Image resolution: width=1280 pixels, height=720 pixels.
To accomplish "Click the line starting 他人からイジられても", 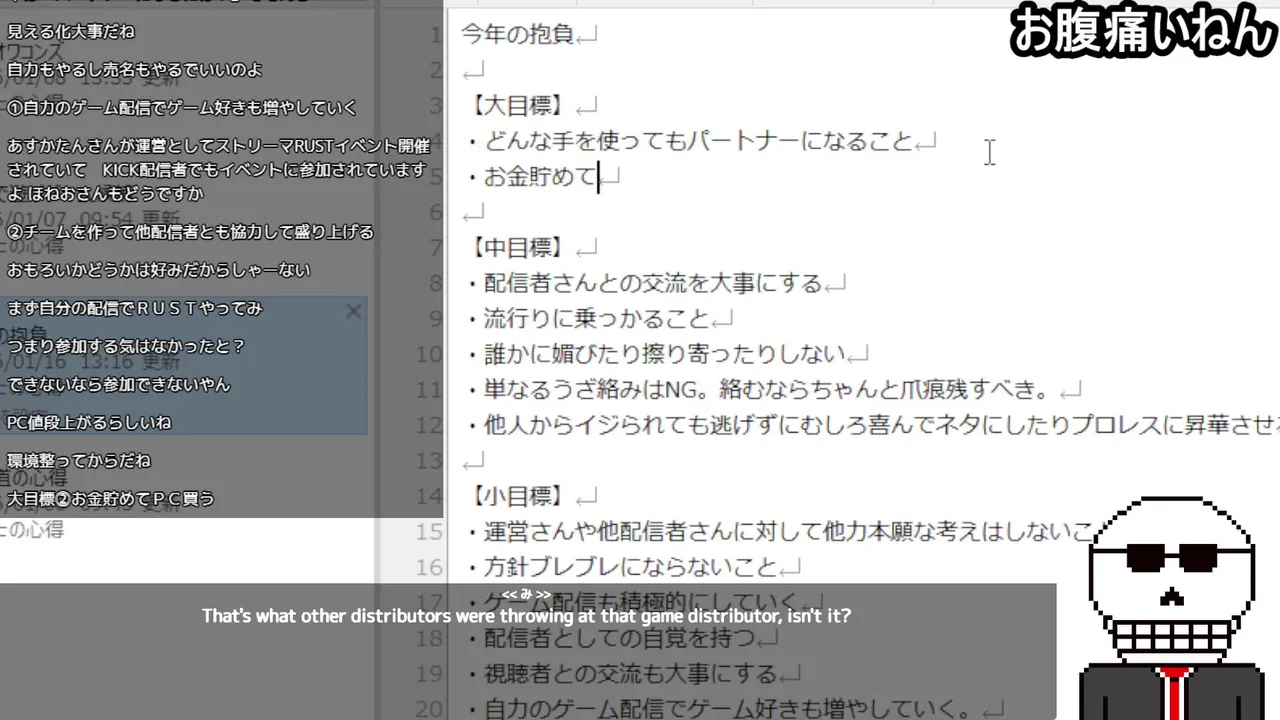I will (872, 425).
